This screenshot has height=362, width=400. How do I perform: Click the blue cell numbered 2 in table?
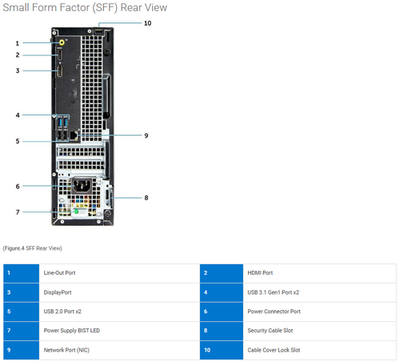tap(222, 273)
